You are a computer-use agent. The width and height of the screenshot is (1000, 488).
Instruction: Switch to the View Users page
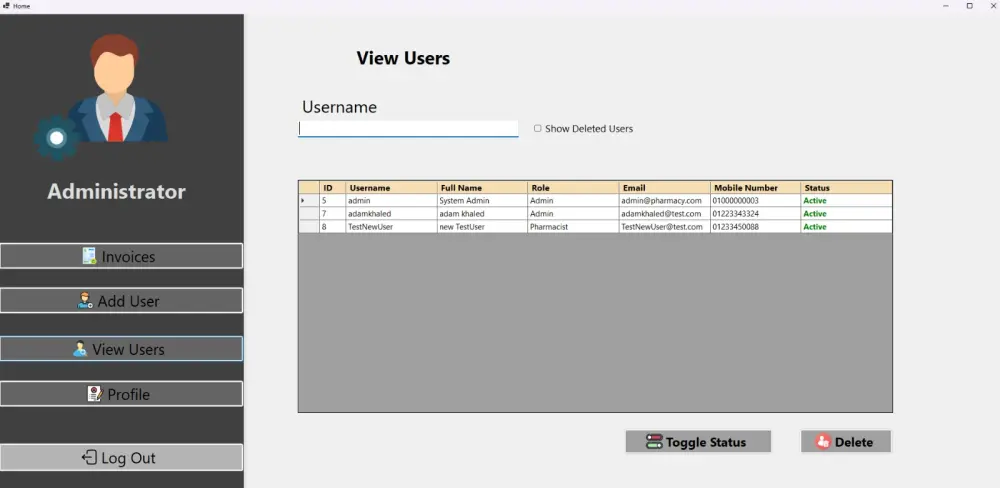click(121, 349)
